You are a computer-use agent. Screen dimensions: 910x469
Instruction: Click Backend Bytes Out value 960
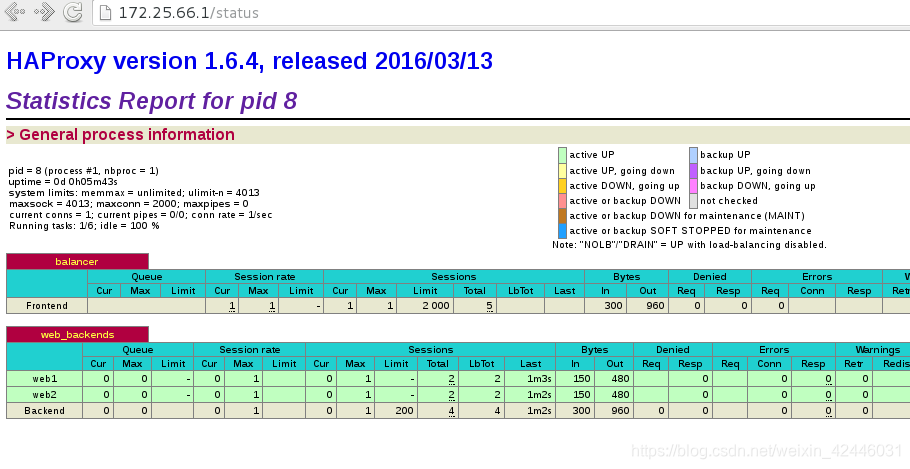[x=620, y=411]
